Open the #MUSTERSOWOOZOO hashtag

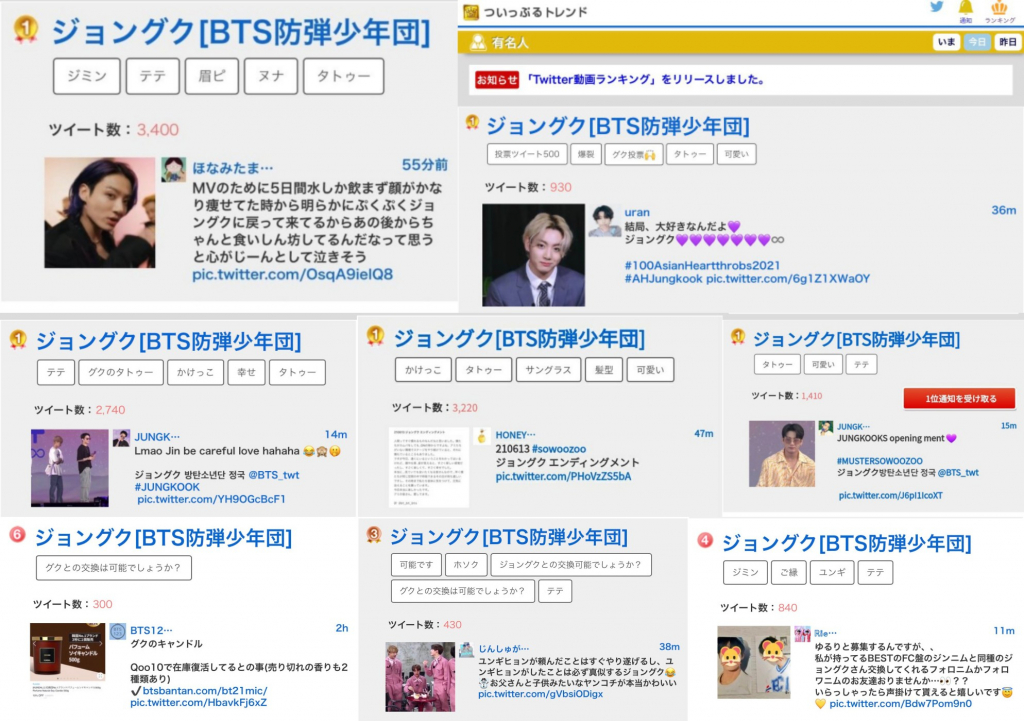(x=880, y=461)
